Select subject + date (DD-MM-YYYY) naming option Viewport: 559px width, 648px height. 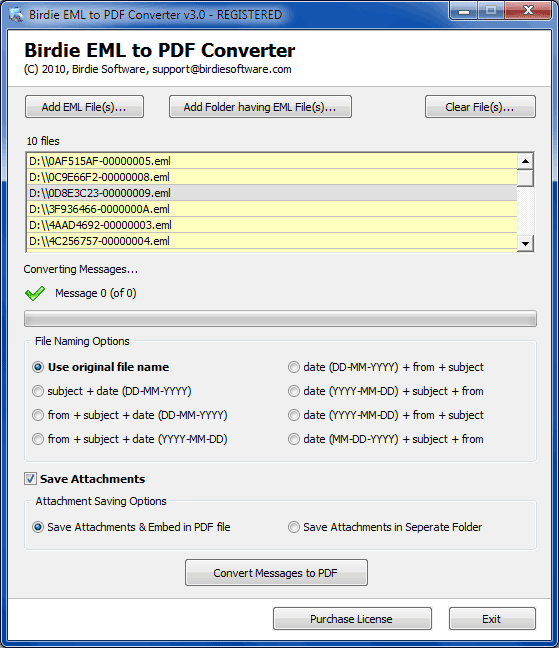pyautogui.click(x=112, y=391)
